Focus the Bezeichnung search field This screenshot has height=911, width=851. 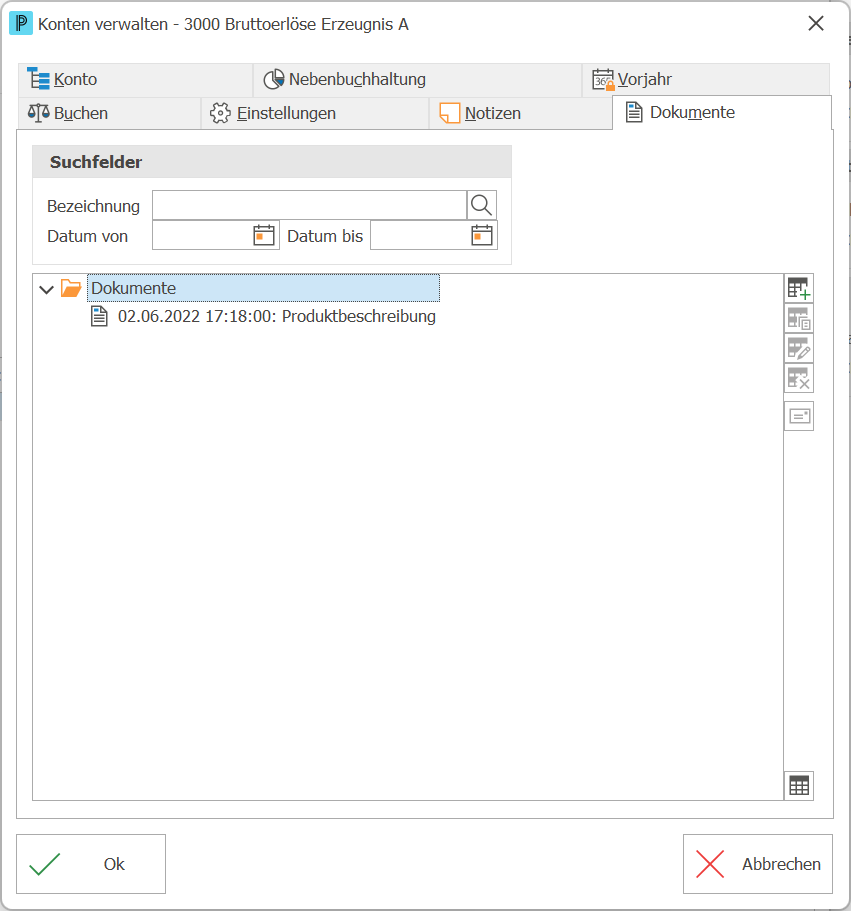(309, 205)
